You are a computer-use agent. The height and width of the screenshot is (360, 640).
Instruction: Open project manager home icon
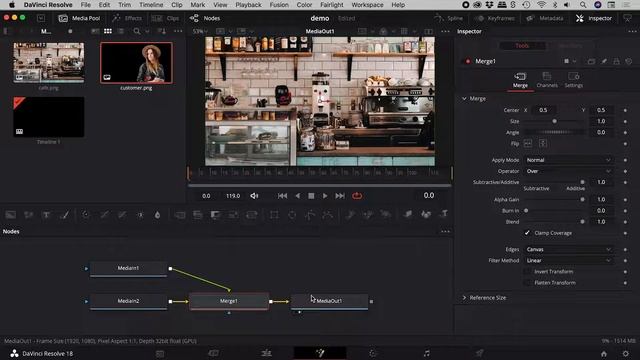(x=604, y=353)
